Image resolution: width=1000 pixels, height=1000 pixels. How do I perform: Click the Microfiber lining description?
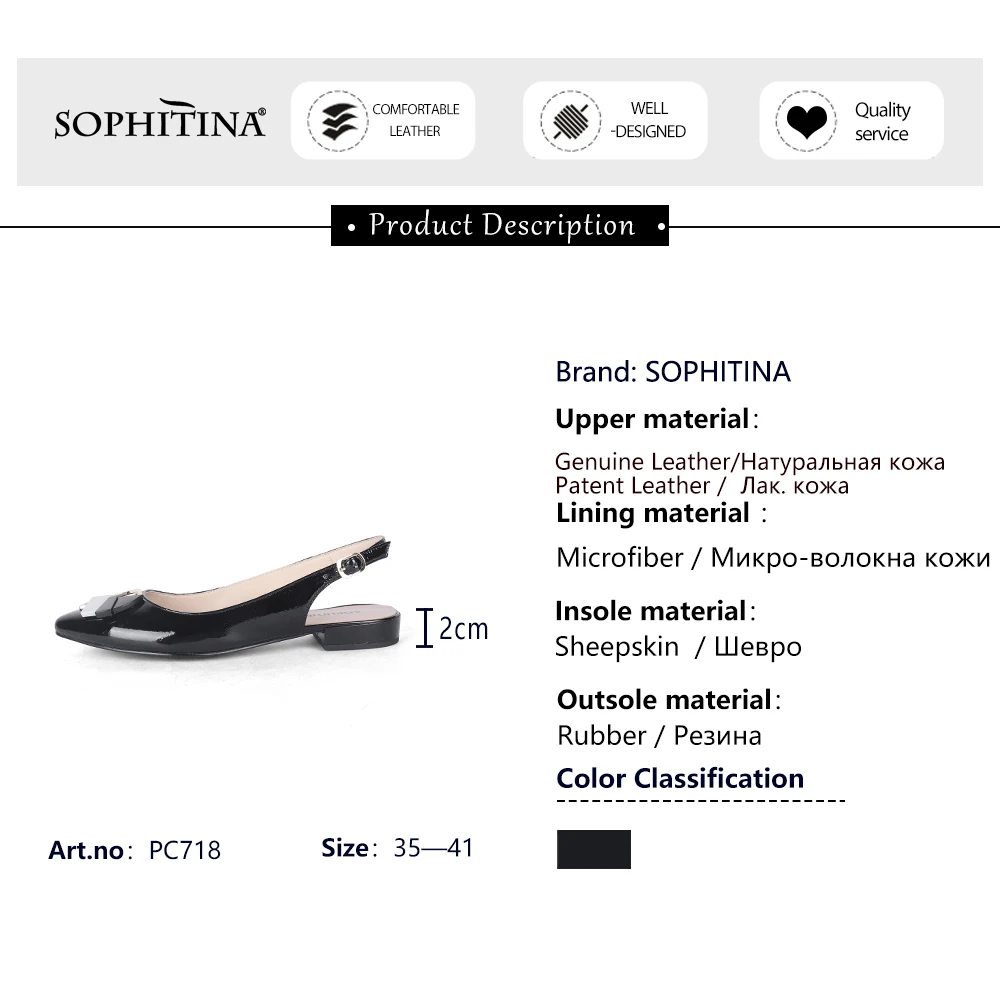click(x=773, y=558)
